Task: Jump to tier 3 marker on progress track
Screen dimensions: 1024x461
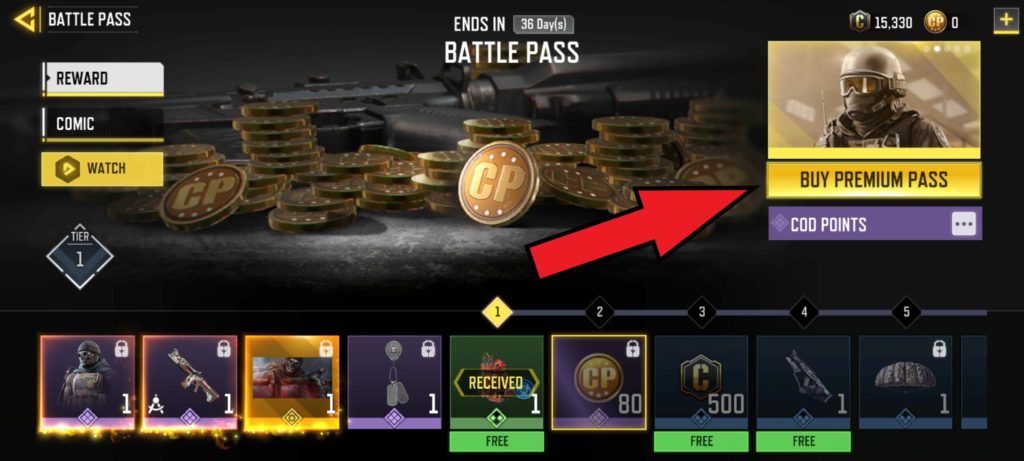Action: pyautogui.click(x=701, y=312)
